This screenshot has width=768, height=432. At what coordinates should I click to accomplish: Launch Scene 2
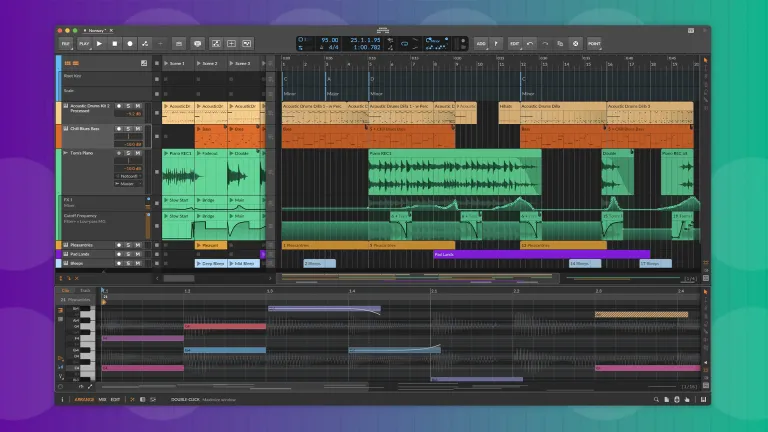pos(199,64)
